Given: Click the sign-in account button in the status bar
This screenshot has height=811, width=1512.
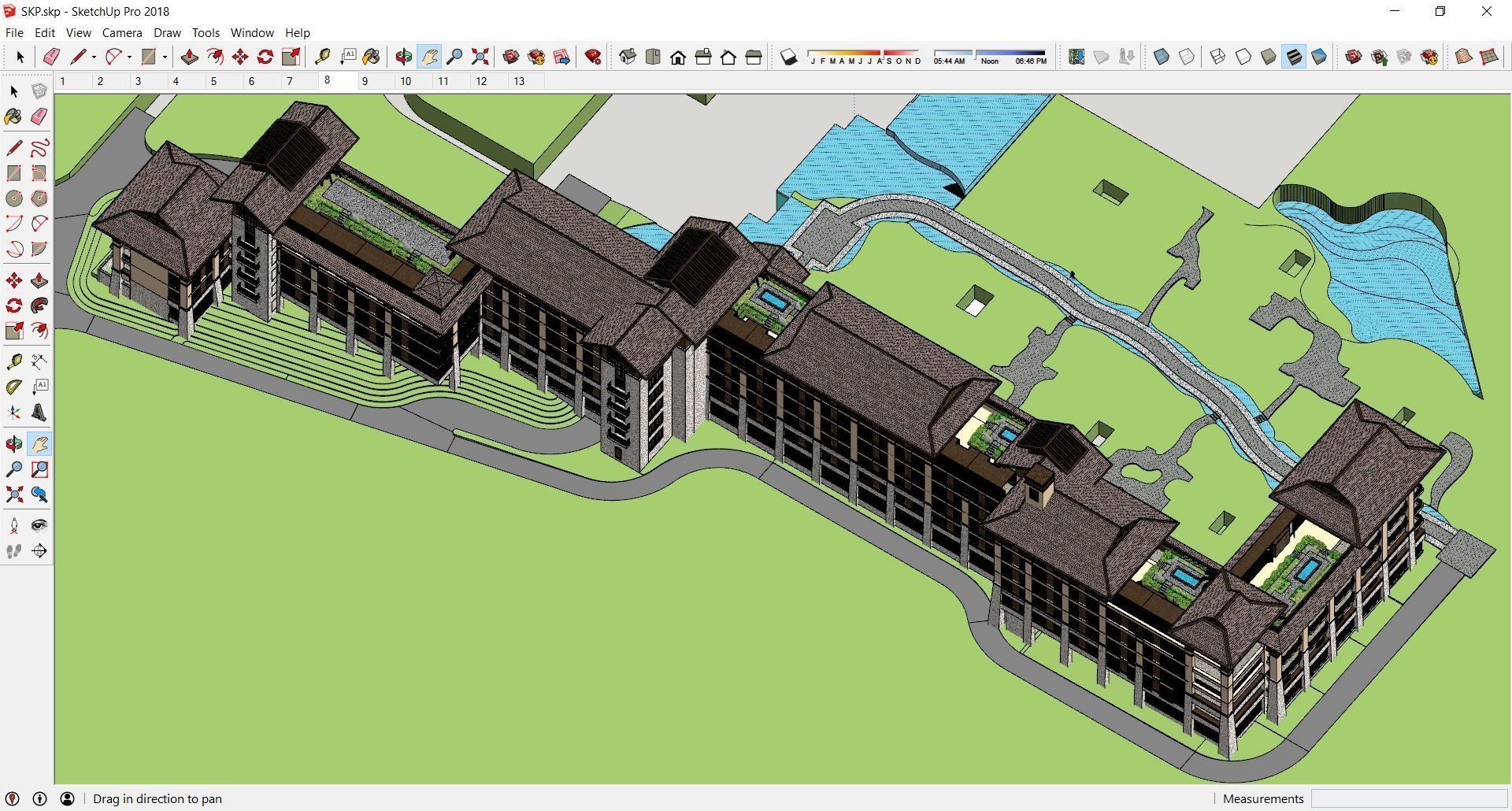Looking at the screenshot, I should (x=67, y=798).
